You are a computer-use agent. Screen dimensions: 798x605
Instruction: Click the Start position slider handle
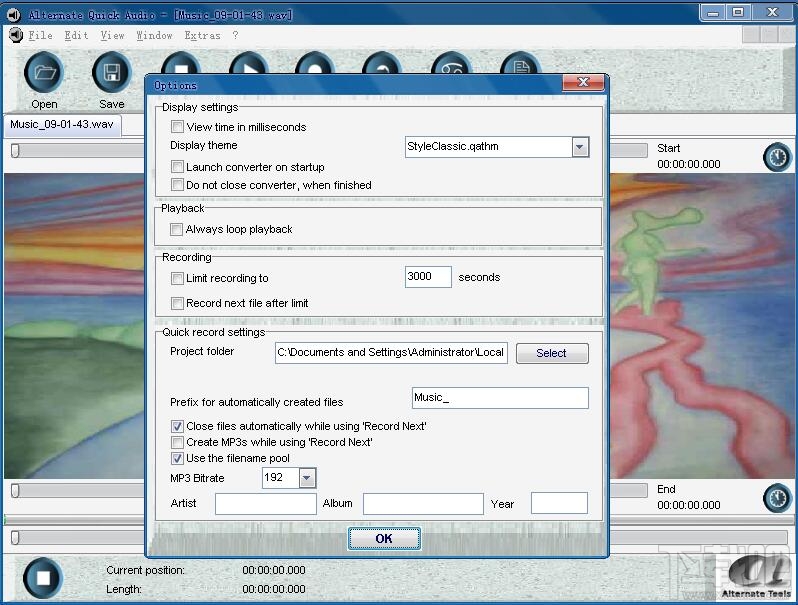click(15, 150)
